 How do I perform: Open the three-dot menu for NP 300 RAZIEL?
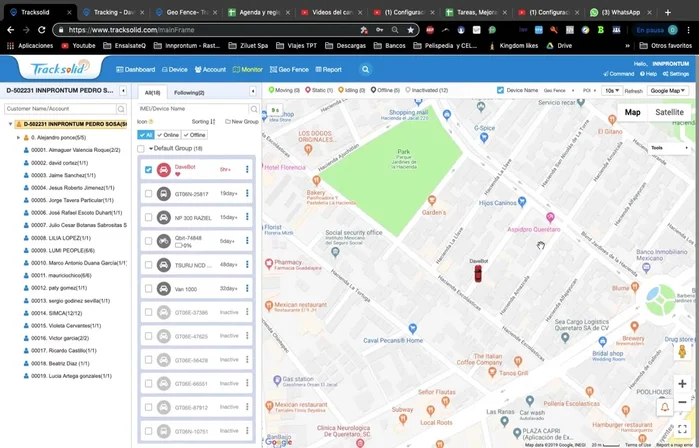coord(247,217)
